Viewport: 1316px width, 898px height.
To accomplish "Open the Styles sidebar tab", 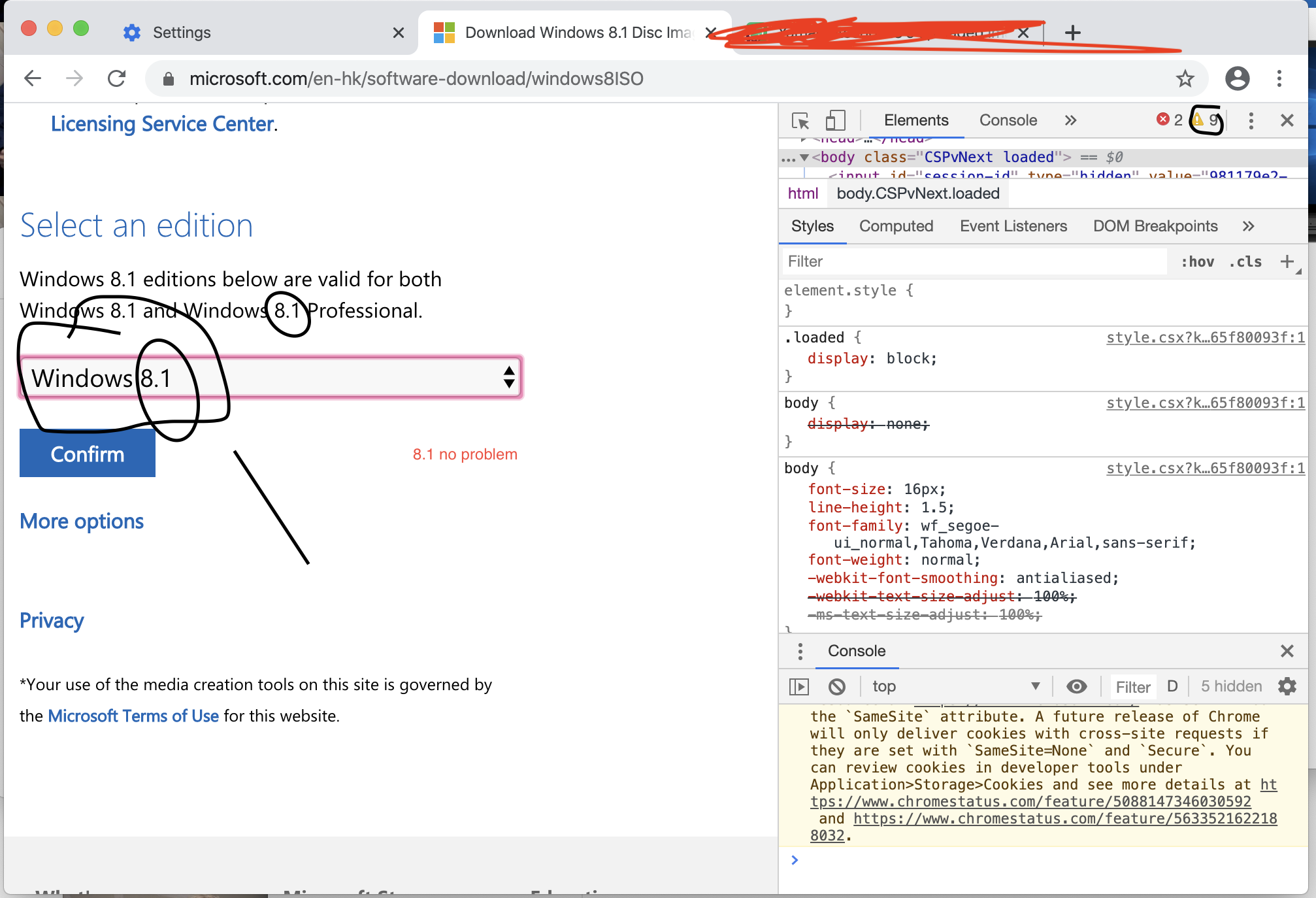I will pos(812,226).
